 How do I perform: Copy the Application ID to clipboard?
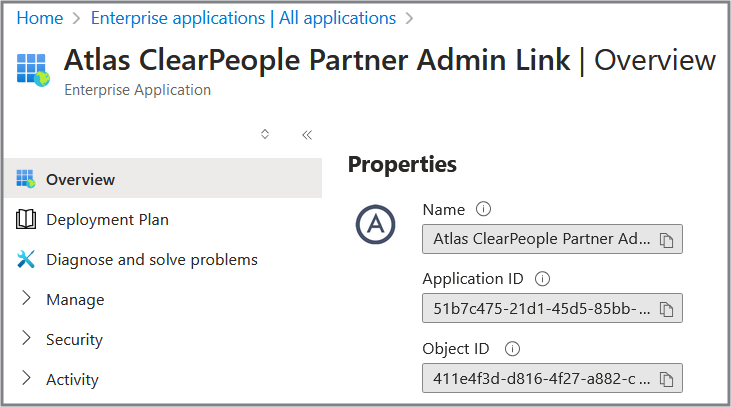(667, 309)
